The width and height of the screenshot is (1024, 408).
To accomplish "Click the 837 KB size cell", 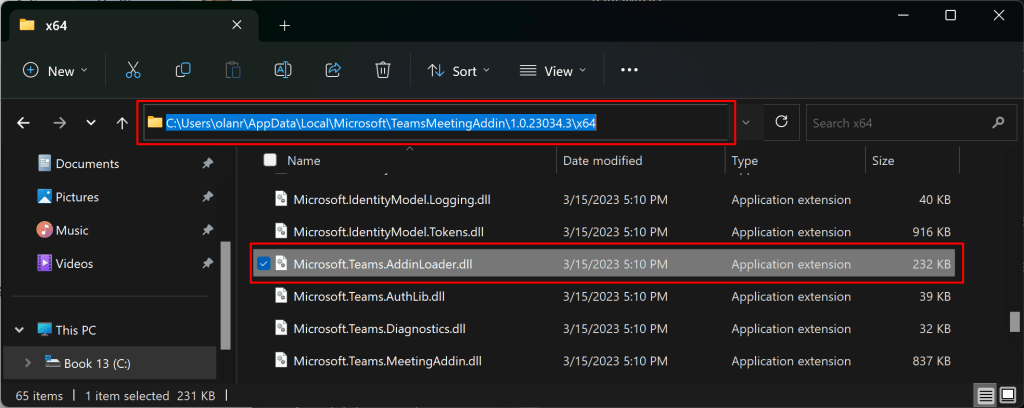I will point(931,360).
